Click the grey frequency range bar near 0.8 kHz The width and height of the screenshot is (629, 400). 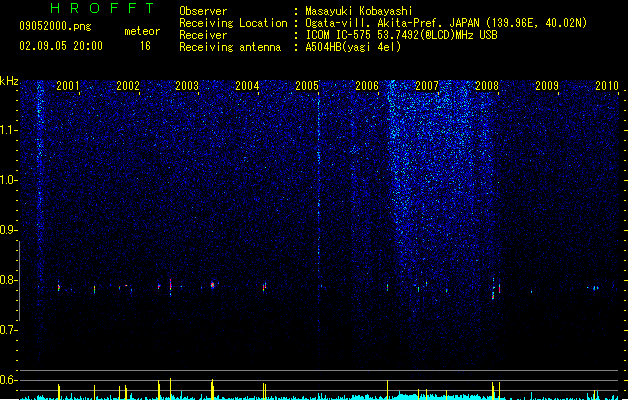19,281
